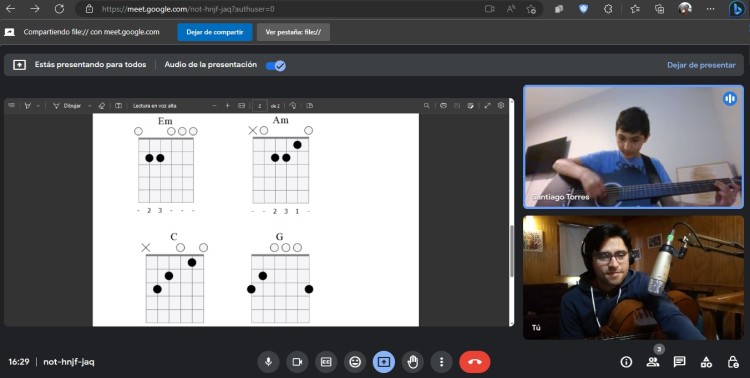Open the chat with everyone panel
The width and height of the screenshot is (750, 378).
[x=679, y=362]
